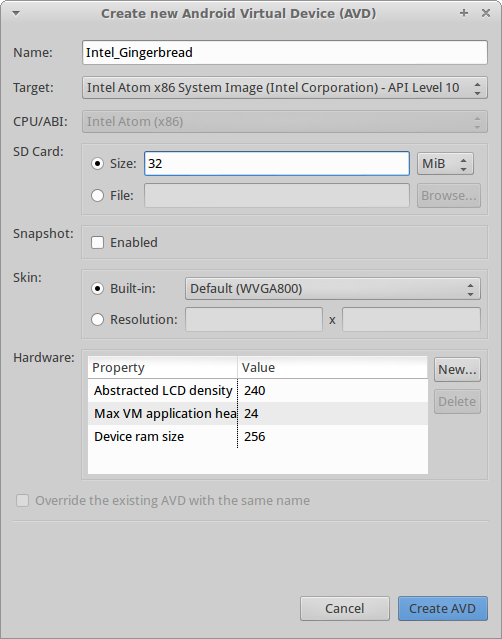Select the Device ram size row
502x639 pixels.
coord(258,436)
